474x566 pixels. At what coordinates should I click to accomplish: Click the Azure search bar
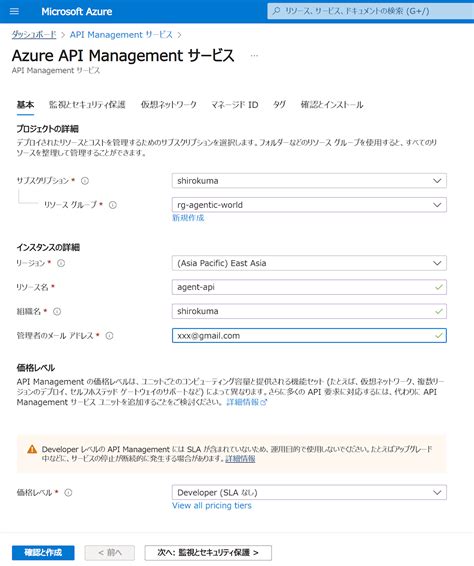(x=370, y=11)
